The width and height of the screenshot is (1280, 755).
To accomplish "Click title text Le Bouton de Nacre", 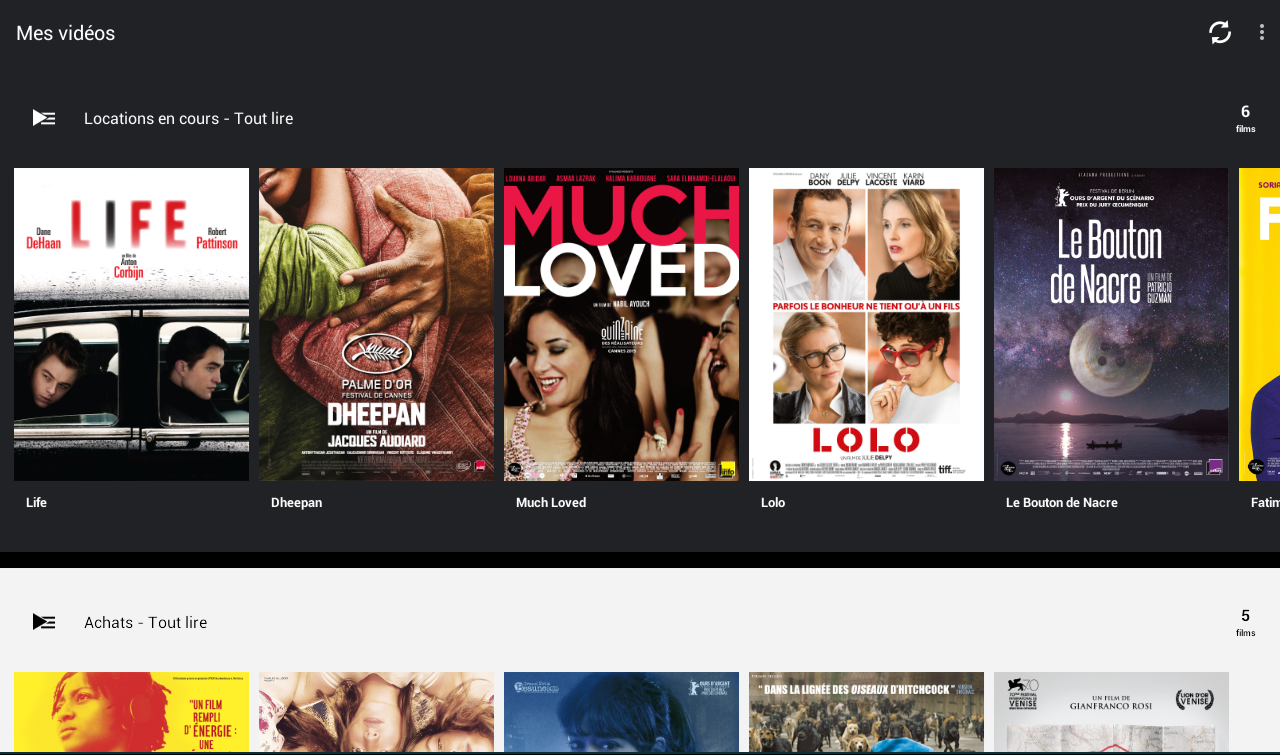I will 1062,503.
